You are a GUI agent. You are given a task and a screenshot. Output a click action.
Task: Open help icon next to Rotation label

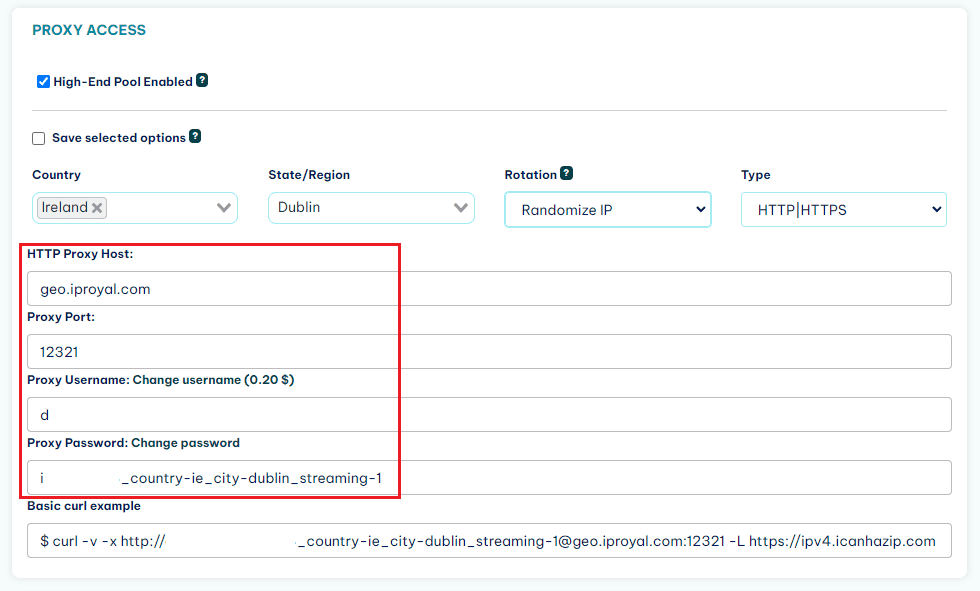(566, 173)
